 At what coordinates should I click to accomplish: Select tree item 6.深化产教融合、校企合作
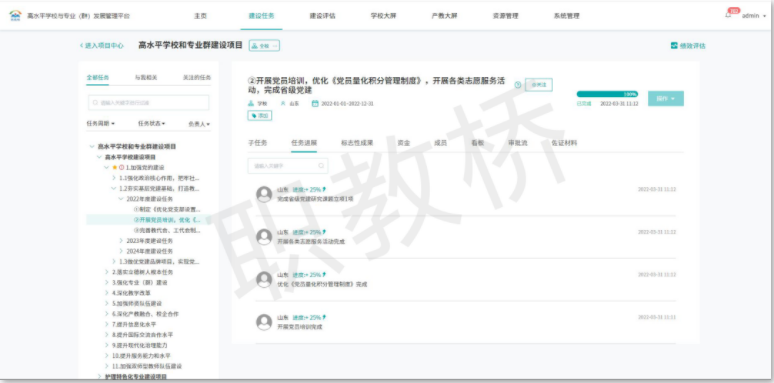pos(145,314)
